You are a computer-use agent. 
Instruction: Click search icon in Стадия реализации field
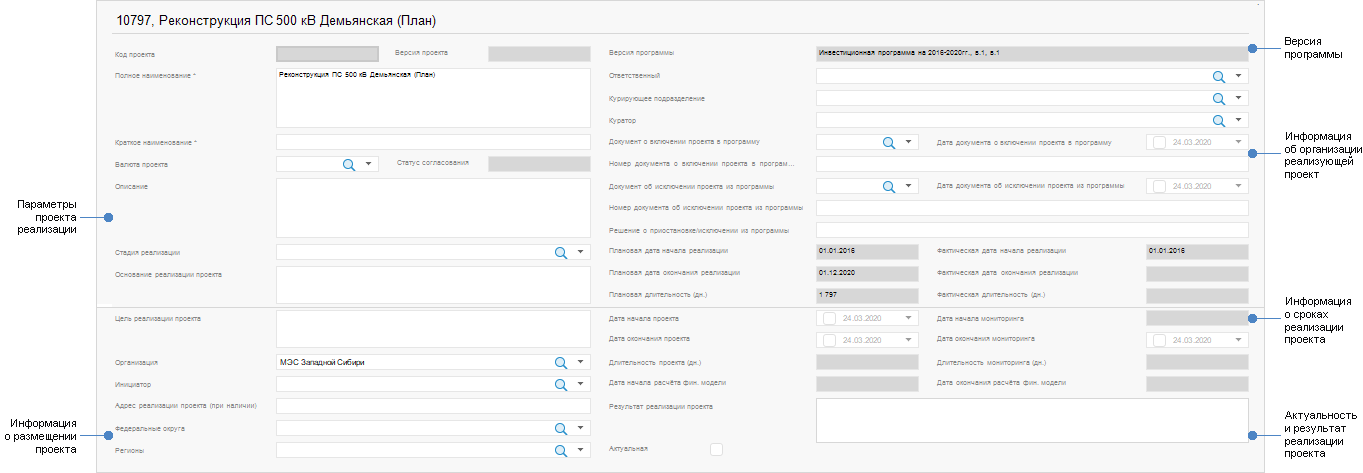click(561, 253)
